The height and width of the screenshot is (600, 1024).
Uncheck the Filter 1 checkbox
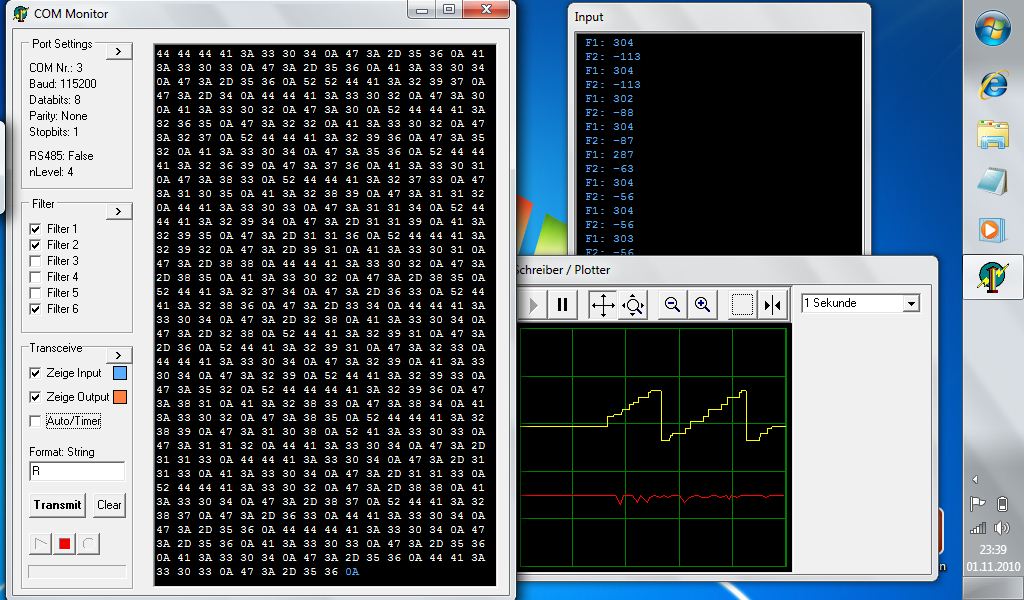point(36,229)
